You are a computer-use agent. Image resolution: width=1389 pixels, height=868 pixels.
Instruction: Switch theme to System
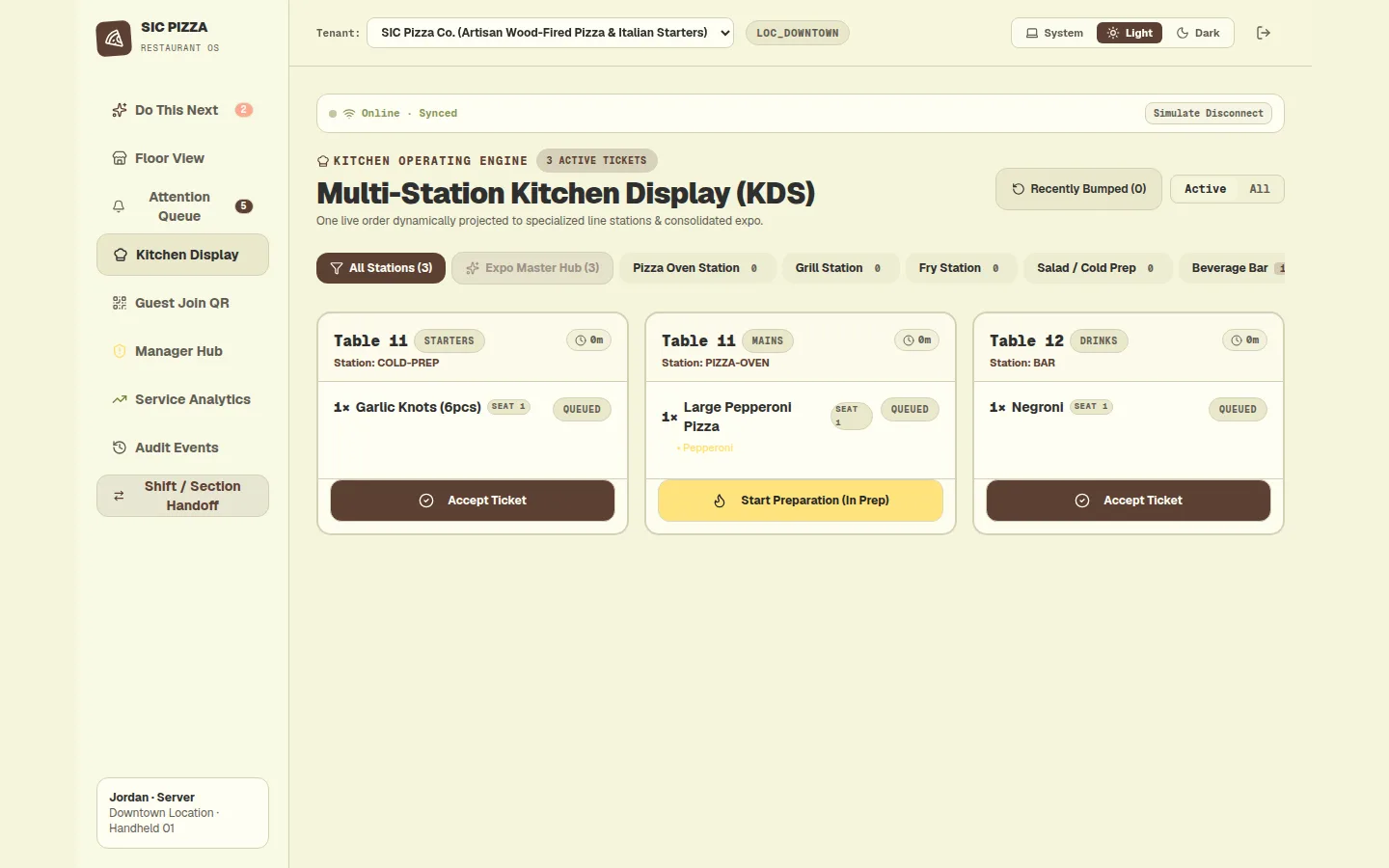[x=1054, y=33]
